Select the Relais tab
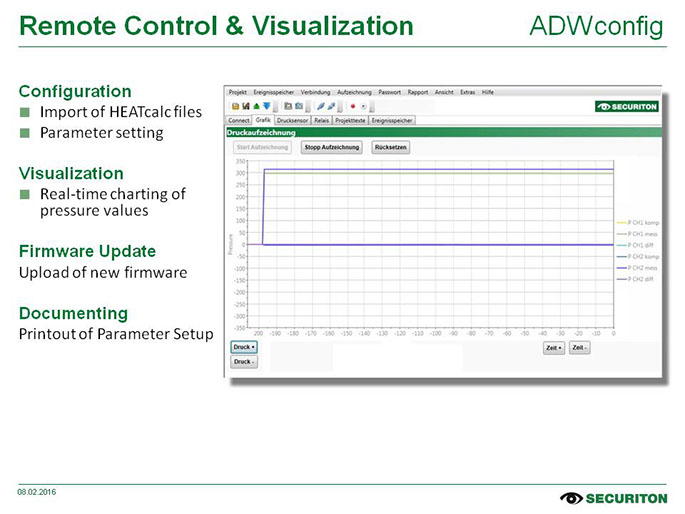 (x=321, y=119)
